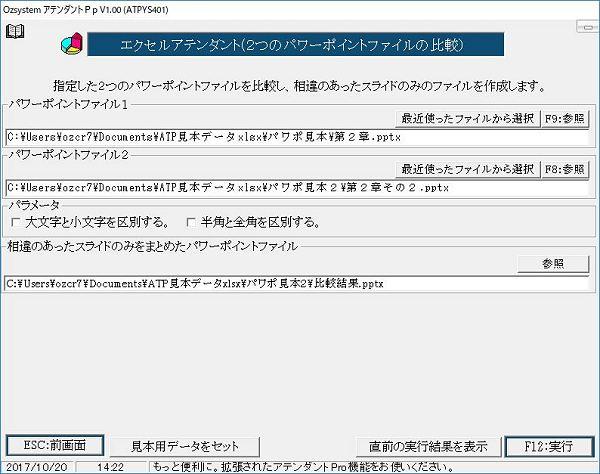Select recent file for PowerPoint file 1

click(467, 119)
